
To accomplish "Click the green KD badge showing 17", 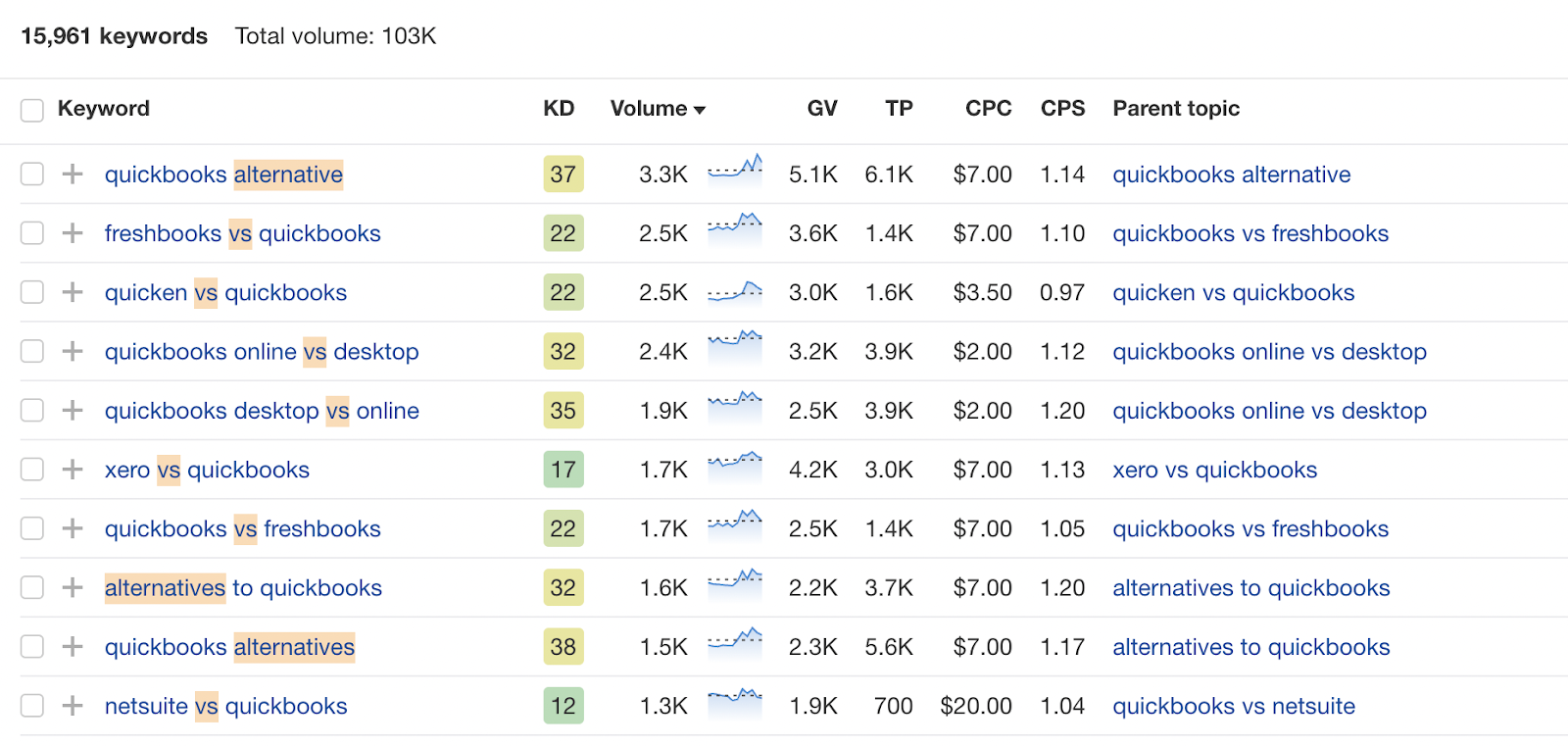I will pyautogui.click(x=563, y=470).
